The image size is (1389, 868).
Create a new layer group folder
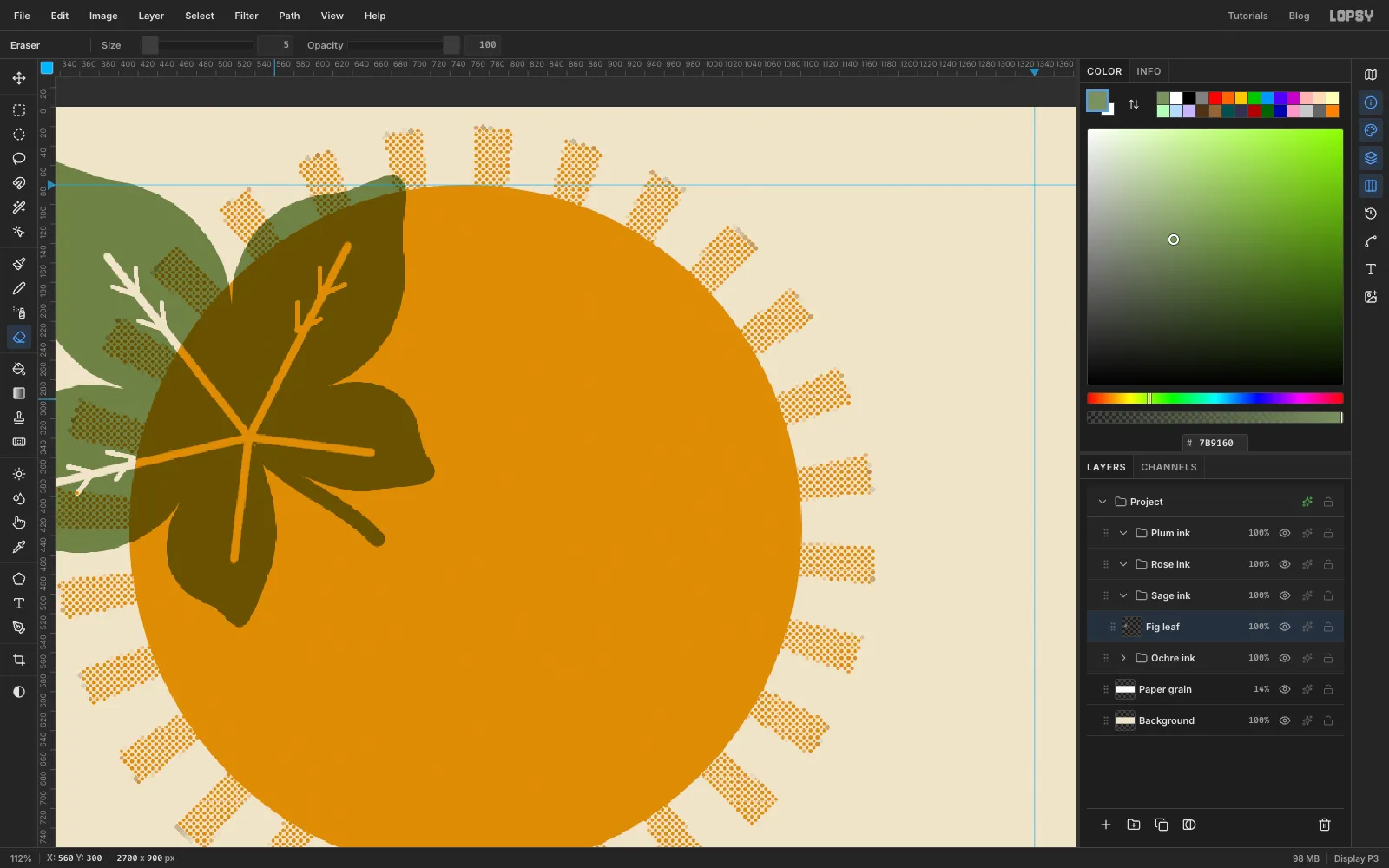pos(1134,825)
